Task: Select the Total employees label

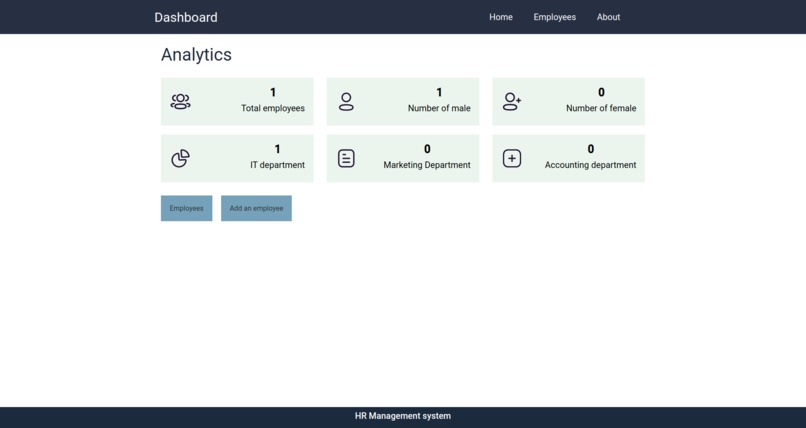Action: tap(273, 108)
